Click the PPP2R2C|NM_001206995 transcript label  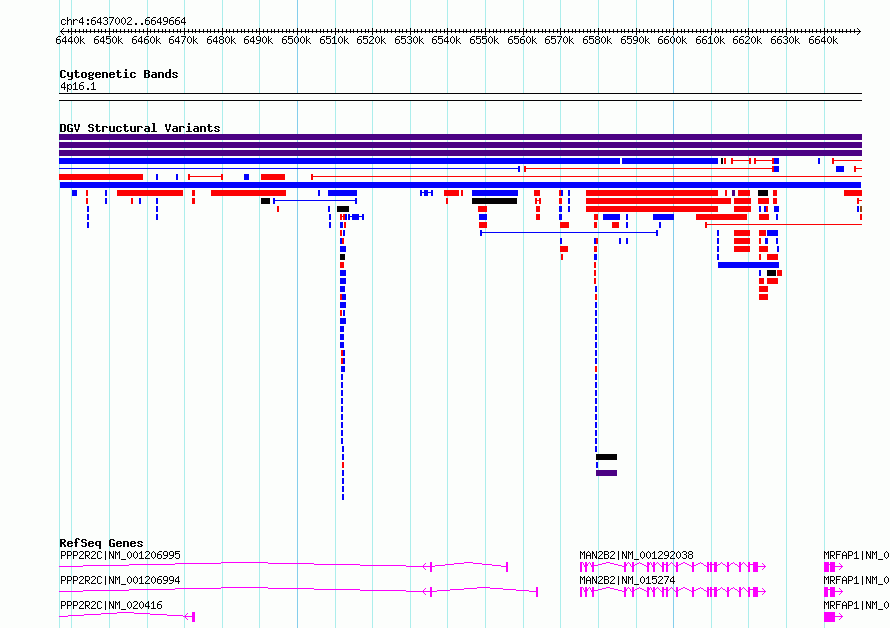(x=120, y=555)
